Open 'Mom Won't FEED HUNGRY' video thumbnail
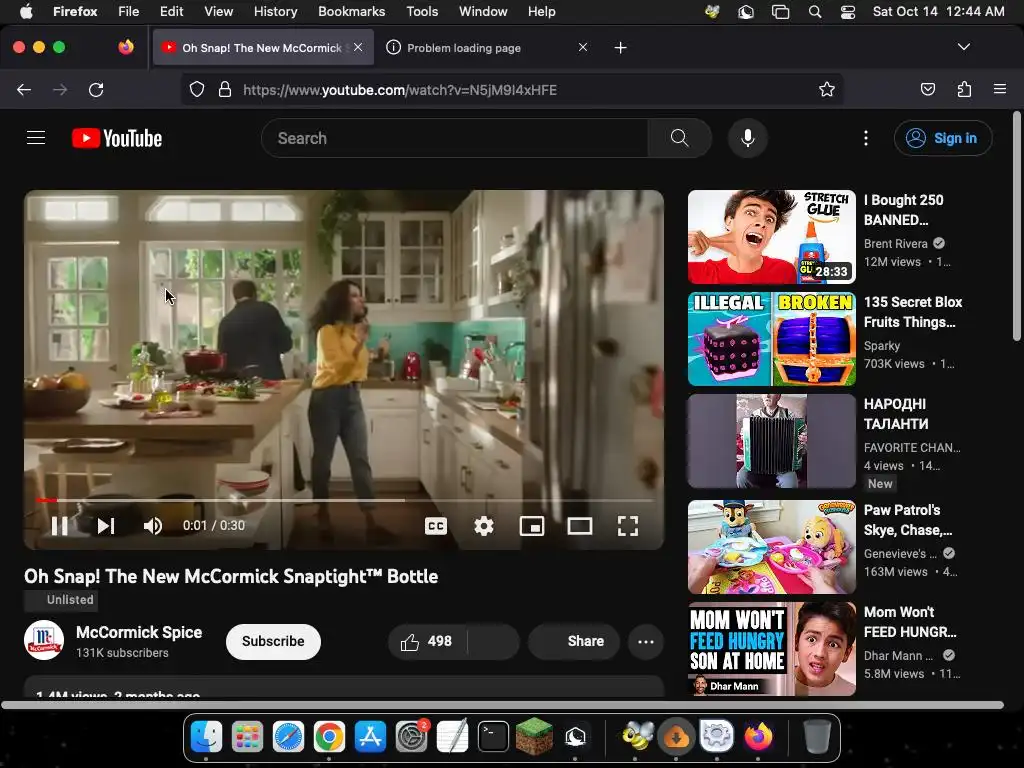1024x768 pixels. pyautogui.click(x=771, y=649)
